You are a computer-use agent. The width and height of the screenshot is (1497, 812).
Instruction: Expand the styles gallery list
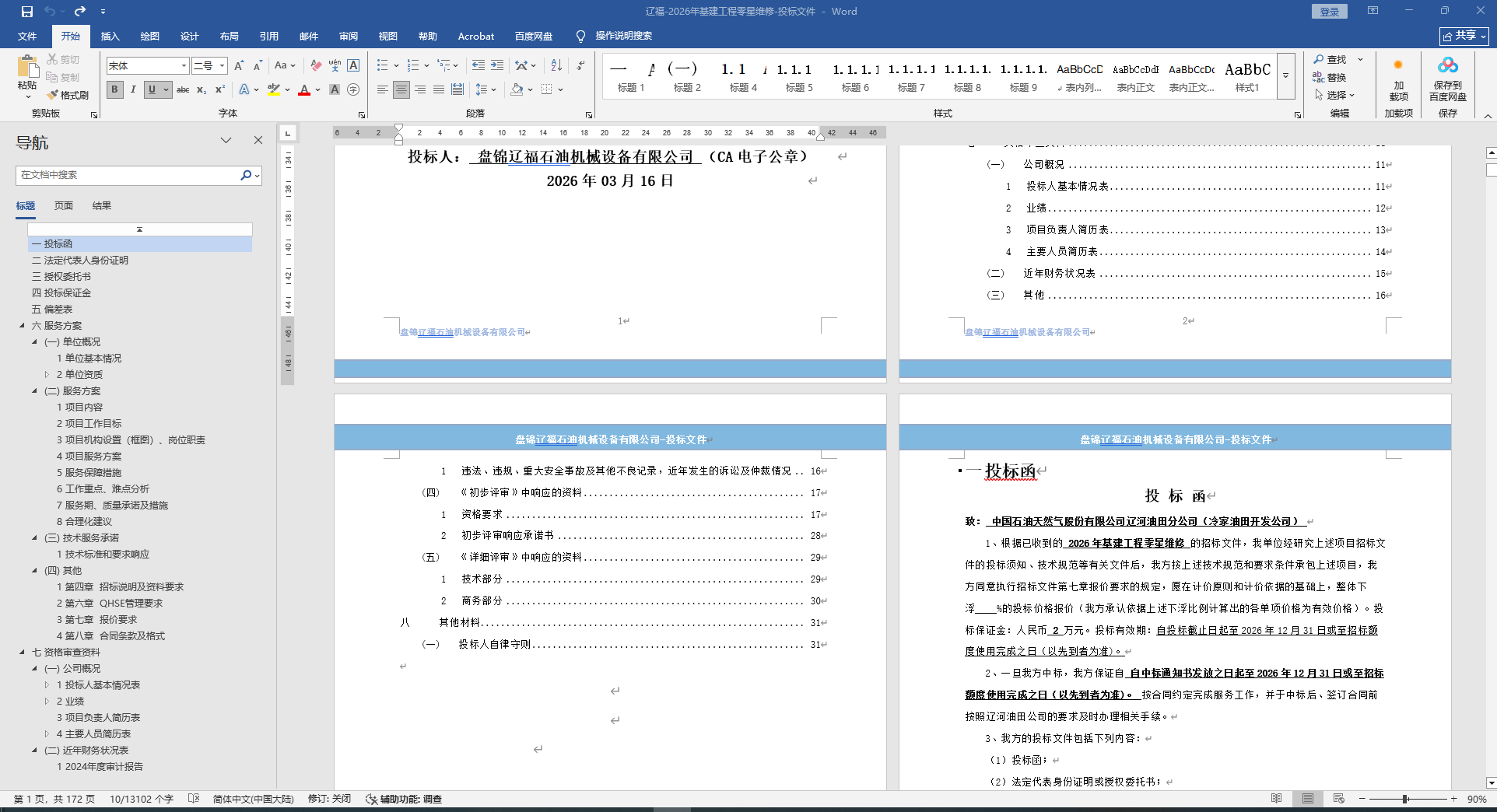point(1286,76)
